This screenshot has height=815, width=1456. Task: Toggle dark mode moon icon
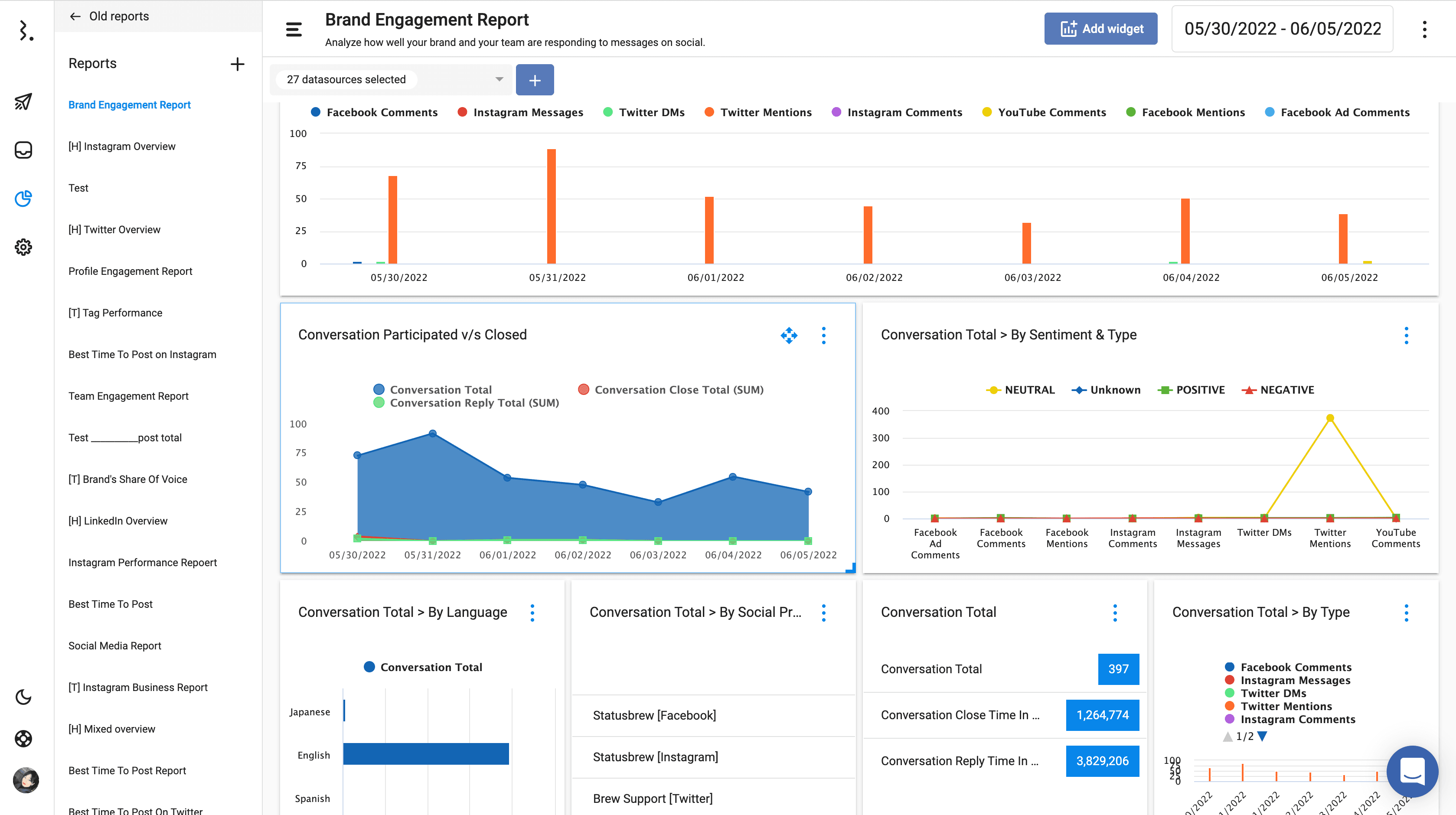click(23, 697)
